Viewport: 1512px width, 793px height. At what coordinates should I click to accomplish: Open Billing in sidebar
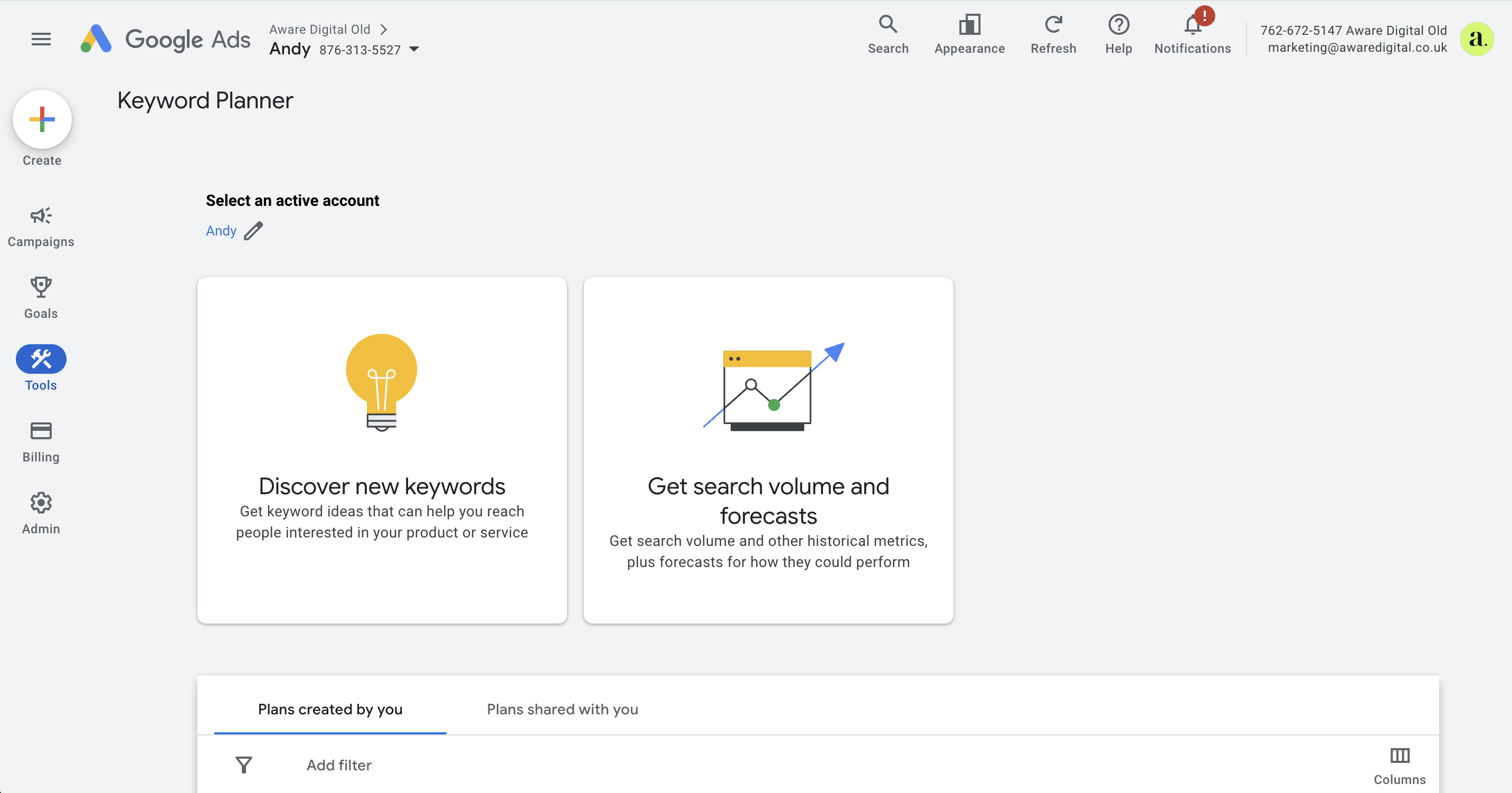click(41, 442)
